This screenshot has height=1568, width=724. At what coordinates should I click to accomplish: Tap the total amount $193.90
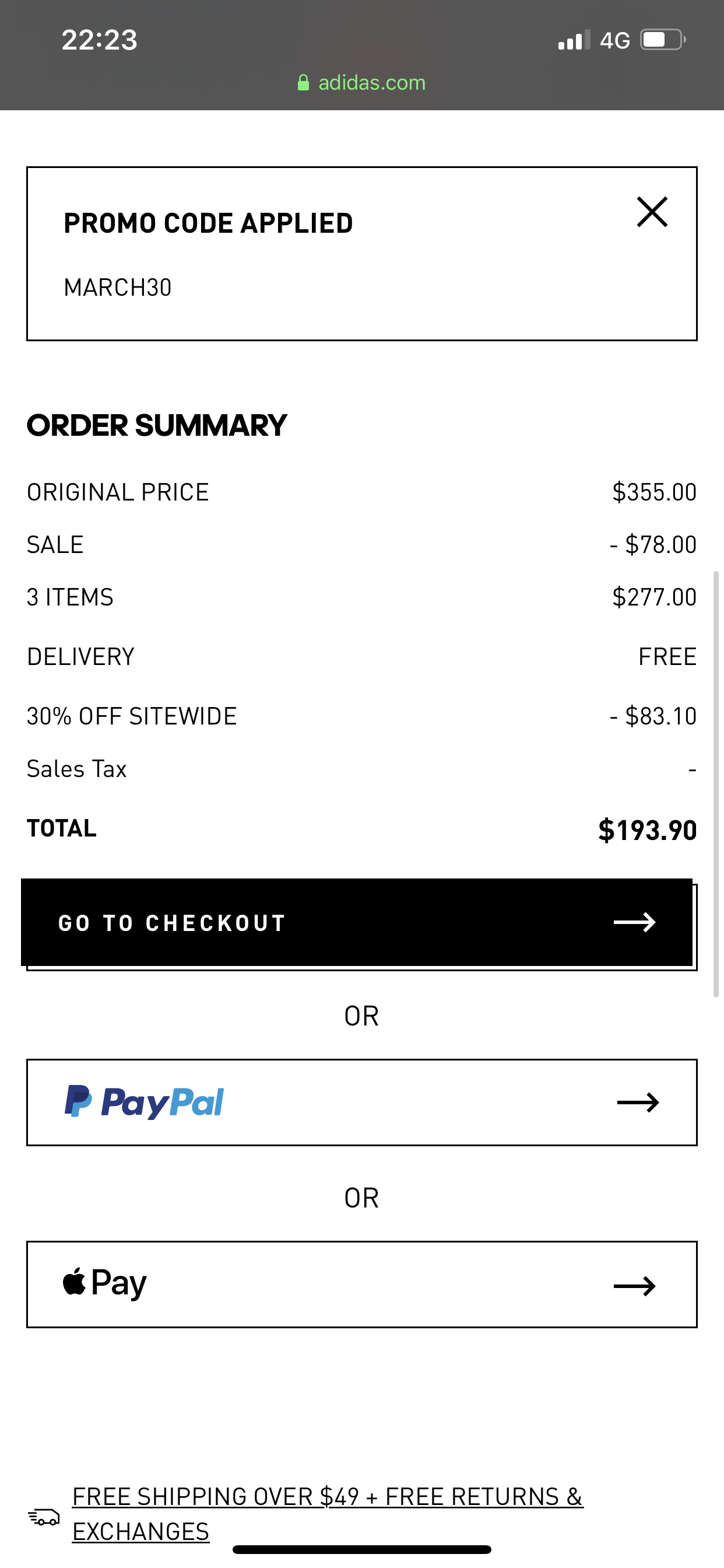pyautogui.click(x=646, y=829)
